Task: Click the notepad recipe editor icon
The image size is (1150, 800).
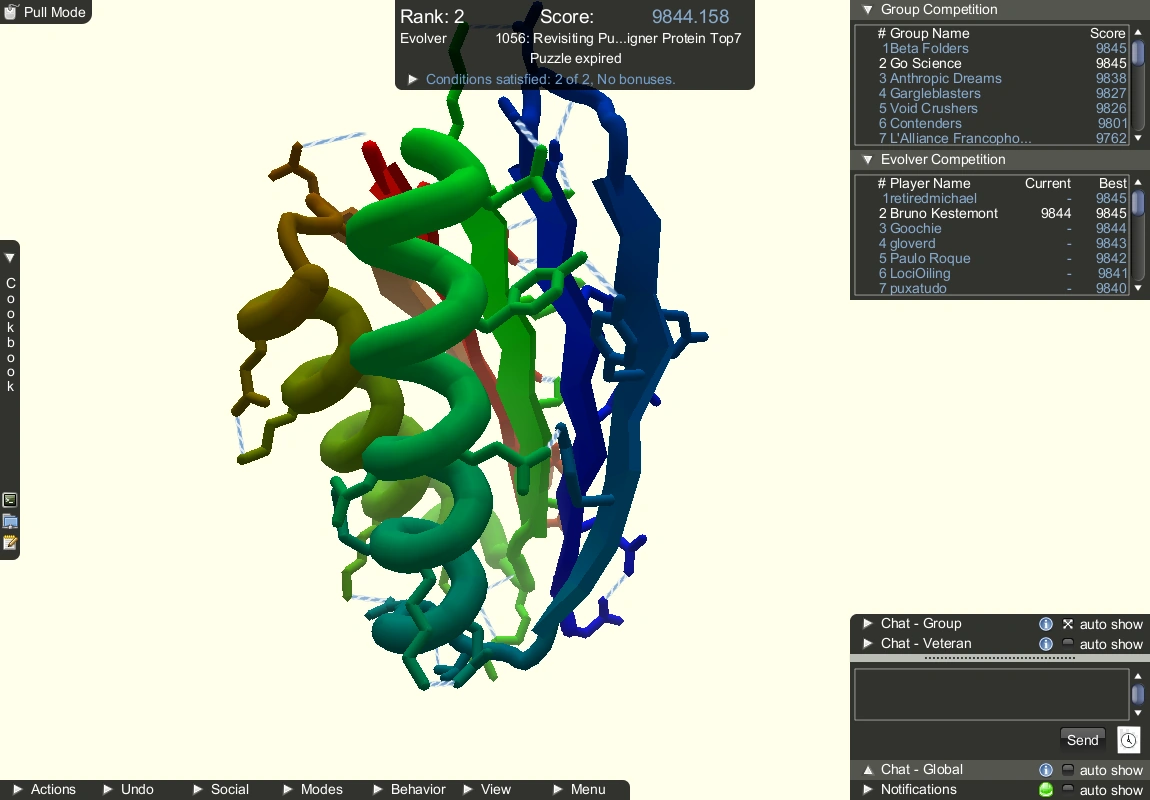Action: [x=10, y=542]
